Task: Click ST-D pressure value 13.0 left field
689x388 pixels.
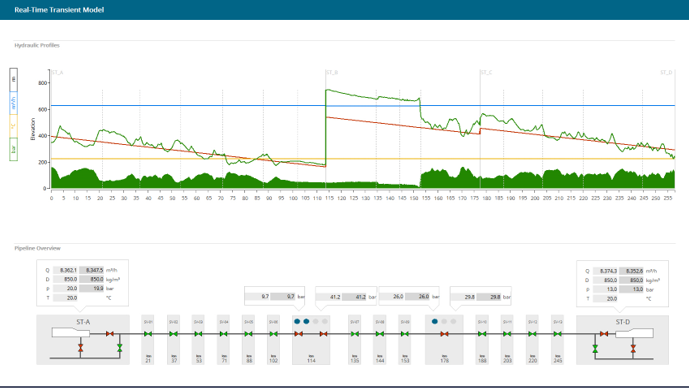Action: point(605,290)
